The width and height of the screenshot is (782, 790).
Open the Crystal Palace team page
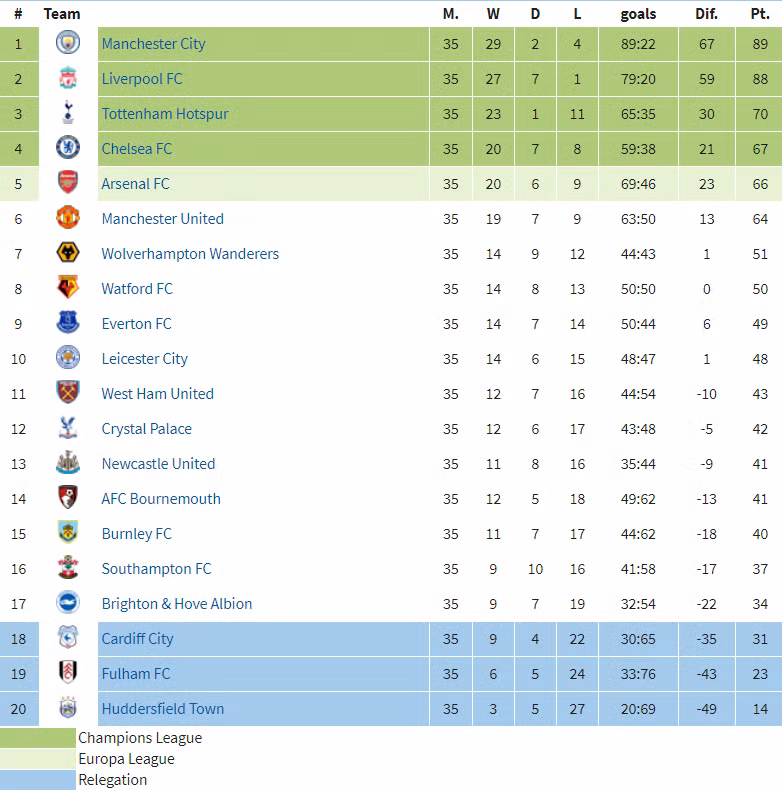pos(146,428)
